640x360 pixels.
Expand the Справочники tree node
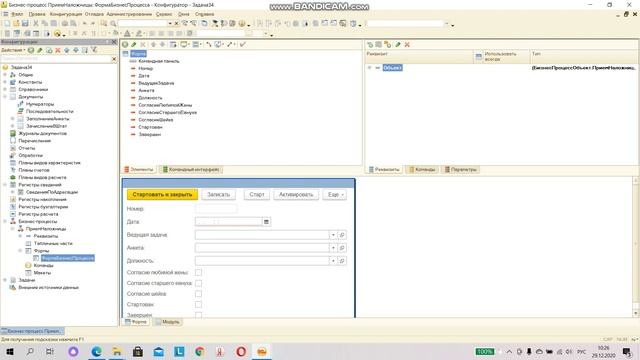pos(5,89)
